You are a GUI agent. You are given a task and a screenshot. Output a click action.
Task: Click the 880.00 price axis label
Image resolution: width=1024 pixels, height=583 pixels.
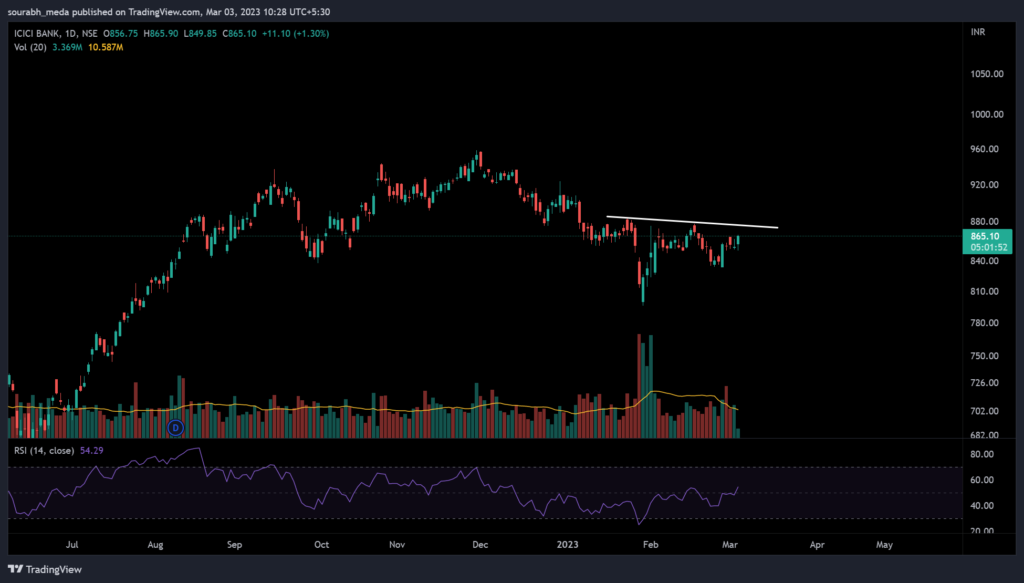coord(985,221)
